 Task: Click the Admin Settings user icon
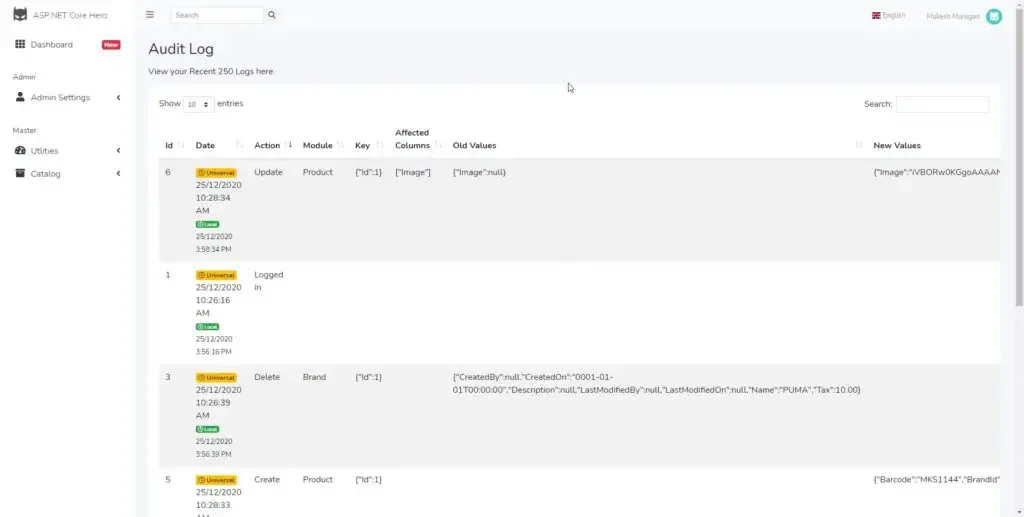click(x=20, y=97)
